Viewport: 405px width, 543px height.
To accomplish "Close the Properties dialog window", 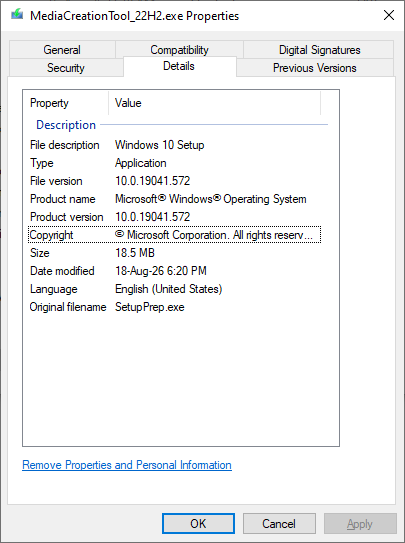I will (389, 15).
